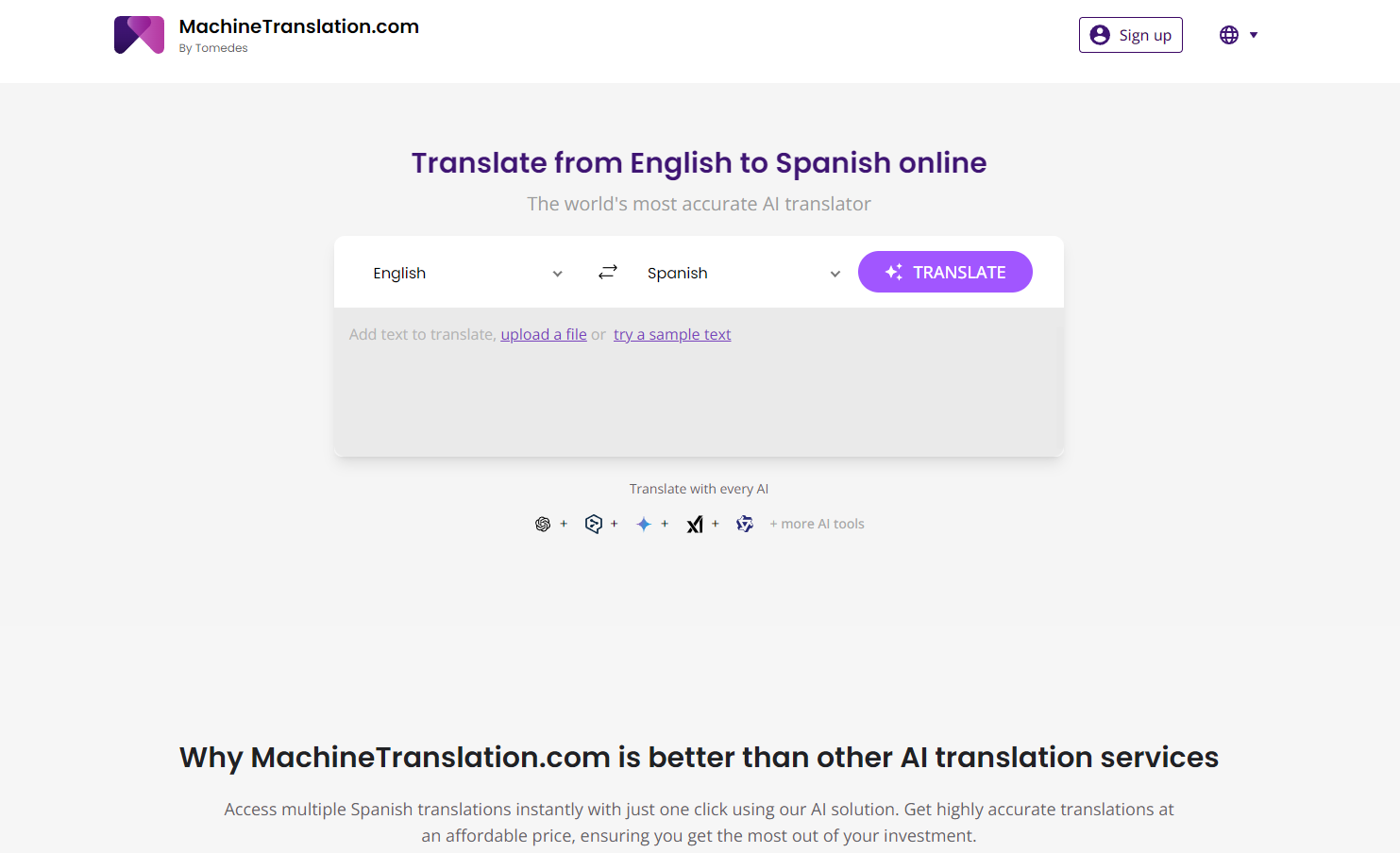Click the Qwen logo icon
This screenshot has width=1400, height=853.
[745, 524]
